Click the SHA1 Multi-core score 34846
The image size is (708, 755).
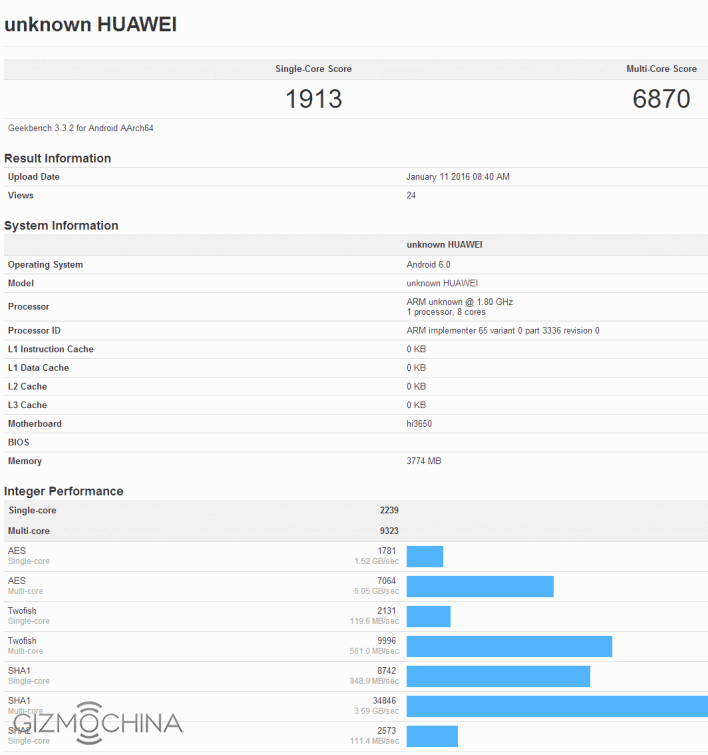384,701
